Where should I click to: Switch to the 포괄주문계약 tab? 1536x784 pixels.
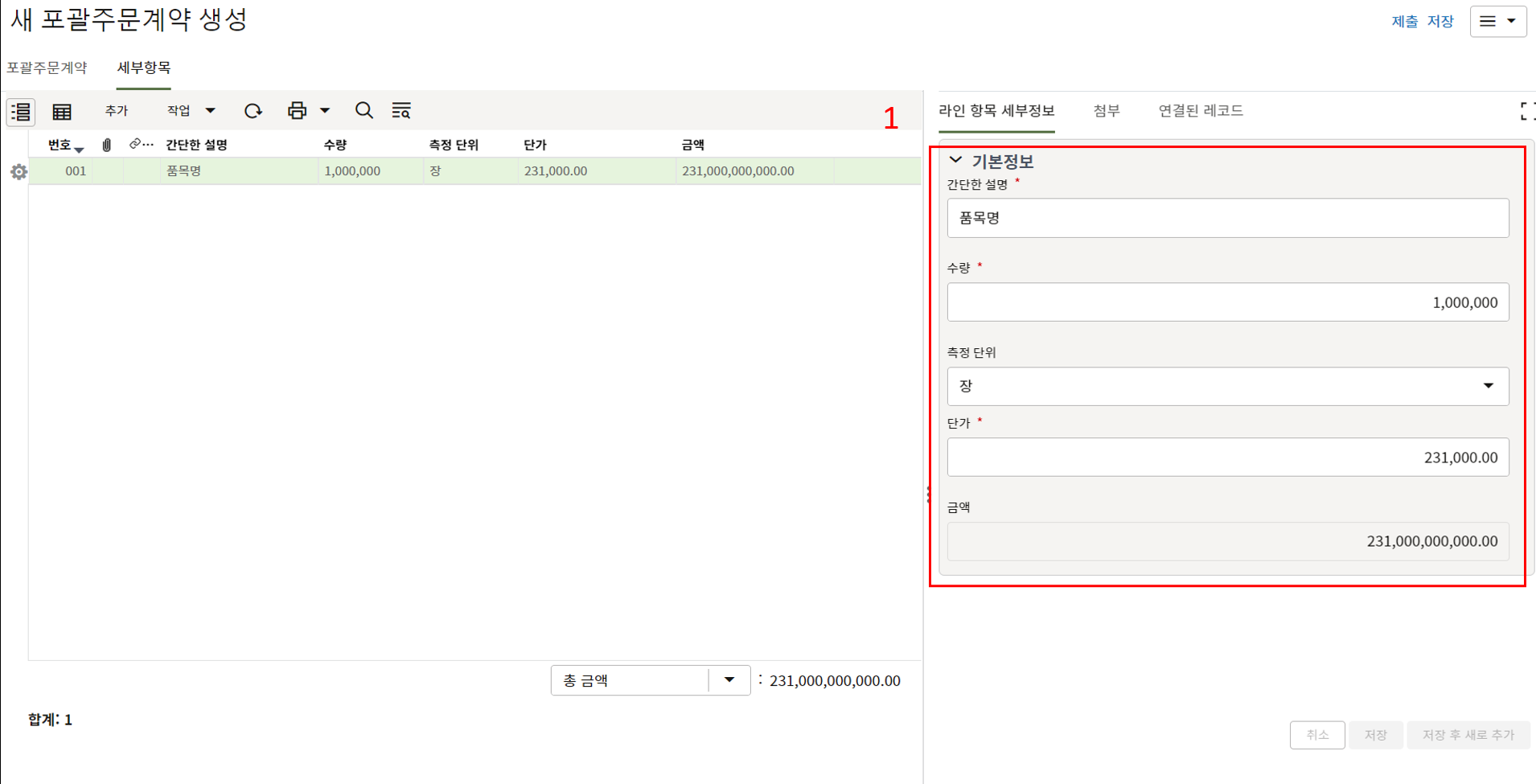click(47, 68)
